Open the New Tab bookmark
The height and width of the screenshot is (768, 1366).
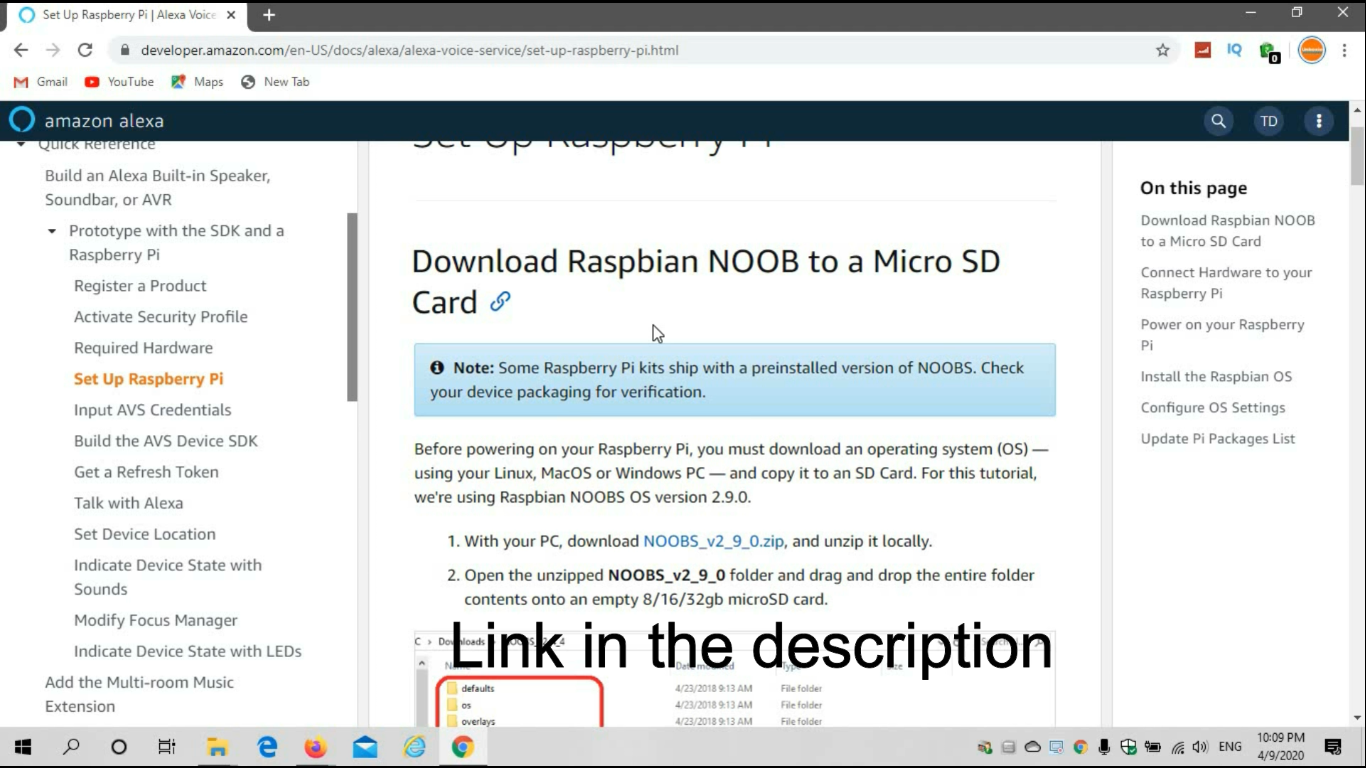click(x=276, y=82)
